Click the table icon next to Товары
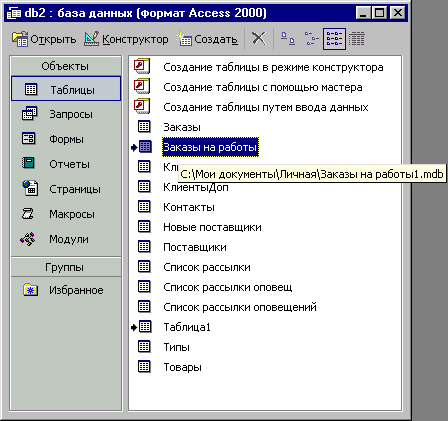The width and height of the screenshot is (448, 421). pos(144,367)
